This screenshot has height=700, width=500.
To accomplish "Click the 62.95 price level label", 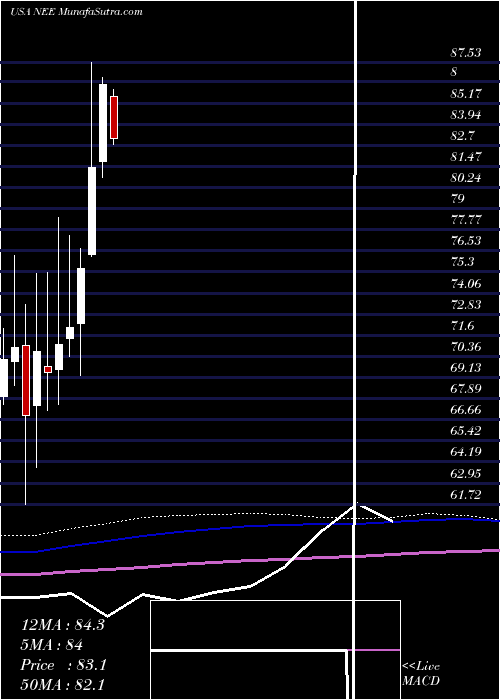I will (466, 473).
